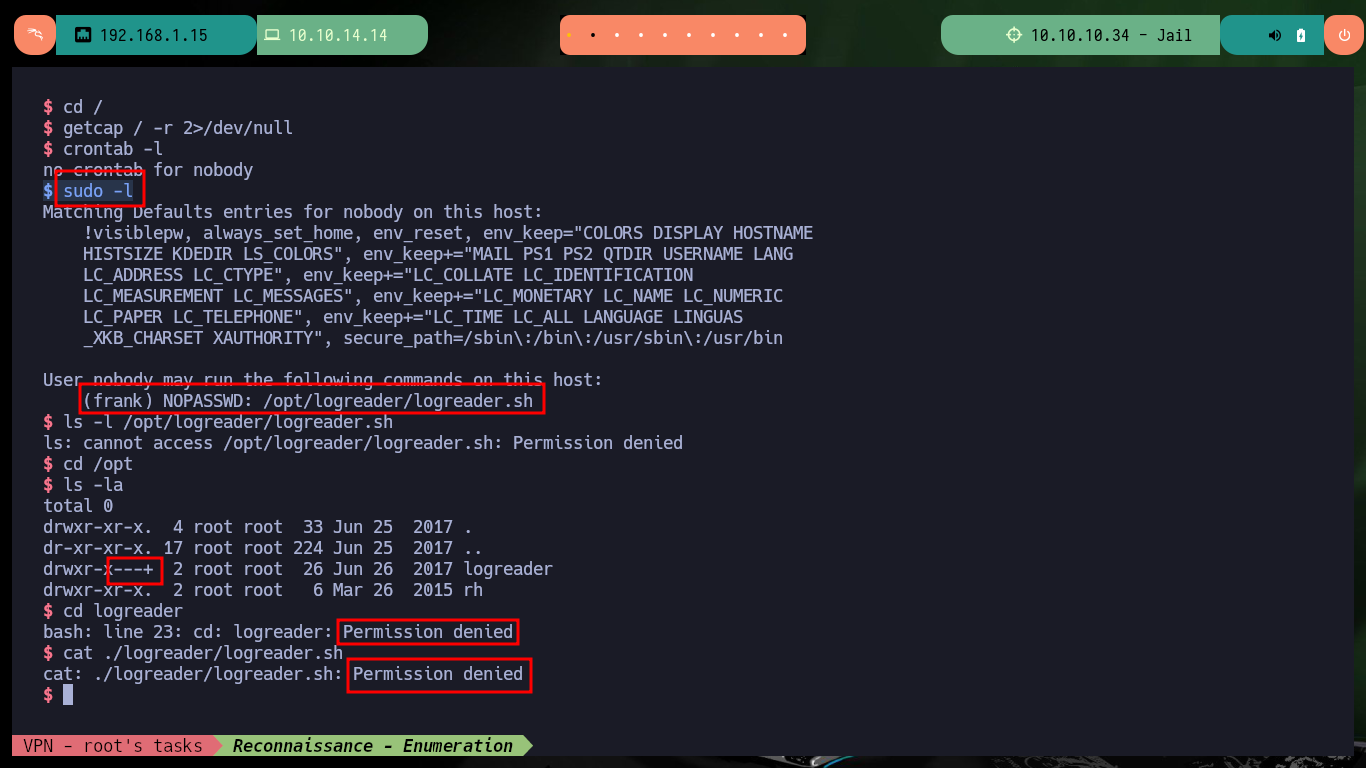The width and height of the screenshot is (1366, 768).
Task: Click the "LC_ADDRESS LC_CTYPE" line
Action: pos(388,275)
